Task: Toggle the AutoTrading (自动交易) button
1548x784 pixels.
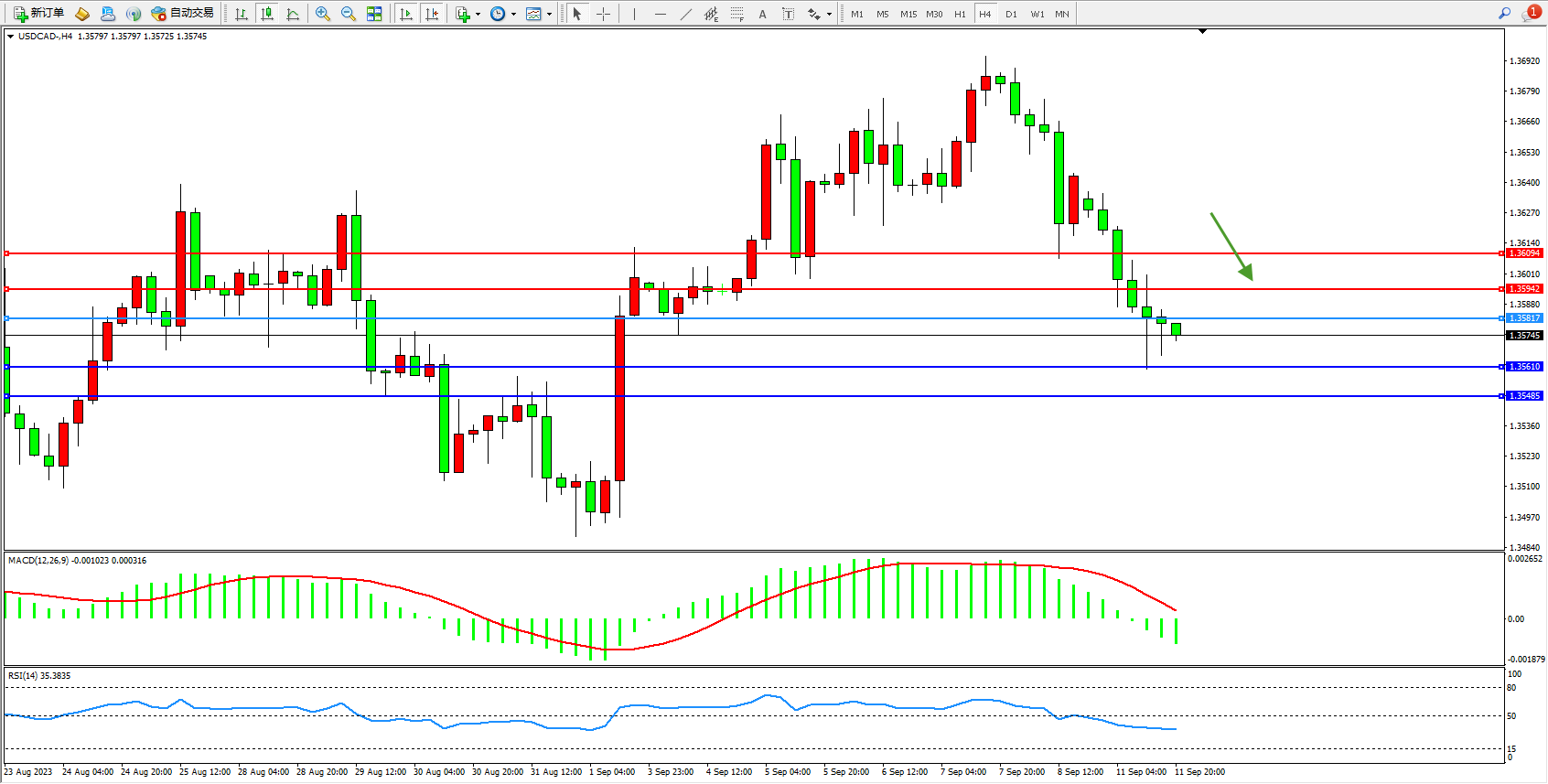Action: 182,14
